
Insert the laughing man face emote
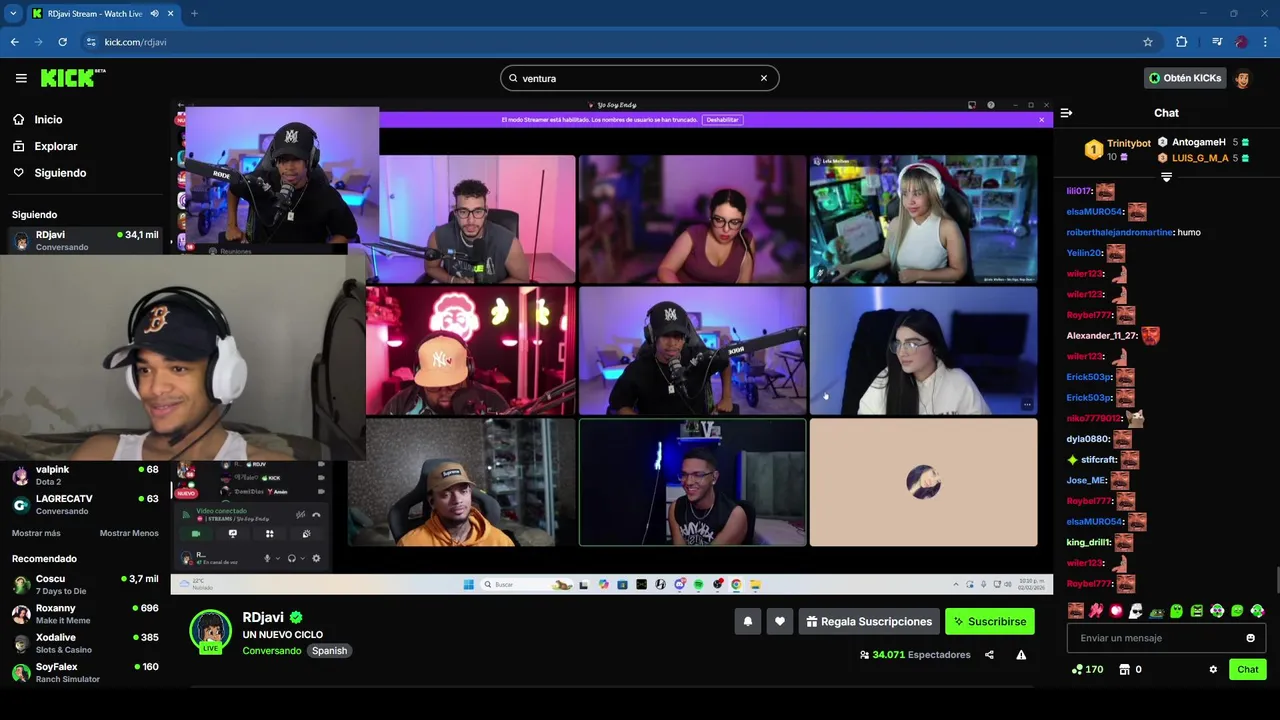(1075, 610)
